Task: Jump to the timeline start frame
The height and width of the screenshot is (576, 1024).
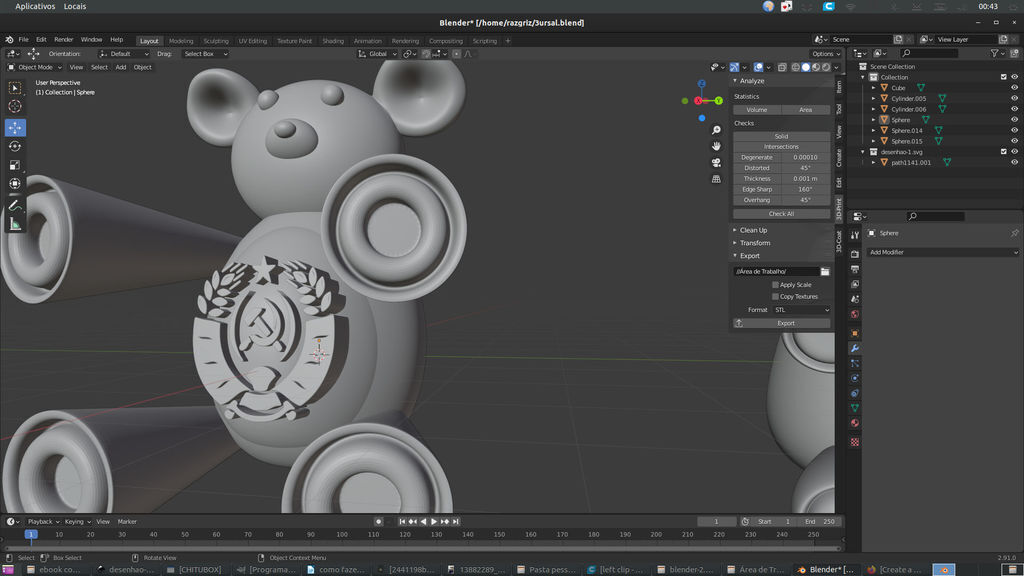Action: pos(402,522)
